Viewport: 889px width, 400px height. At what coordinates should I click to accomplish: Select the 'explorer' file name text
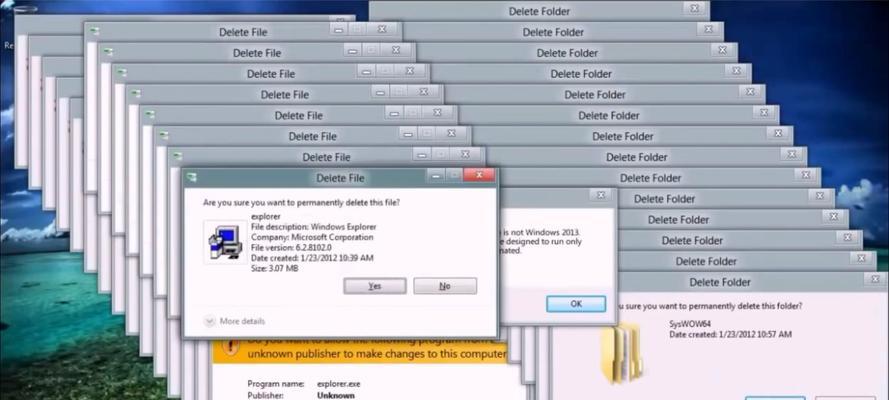[264, 217]
